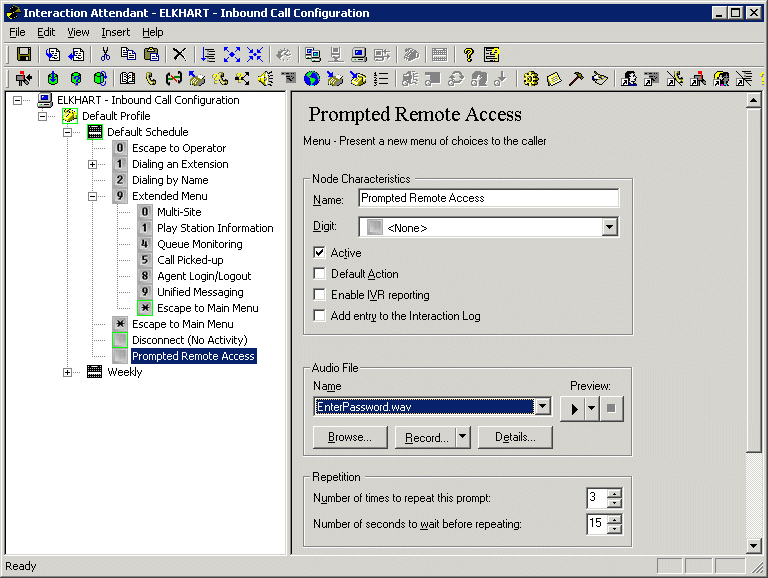Click the Browse... button
Image resolution: width=768 pixels, height=578 pixels.
(350, 437)
